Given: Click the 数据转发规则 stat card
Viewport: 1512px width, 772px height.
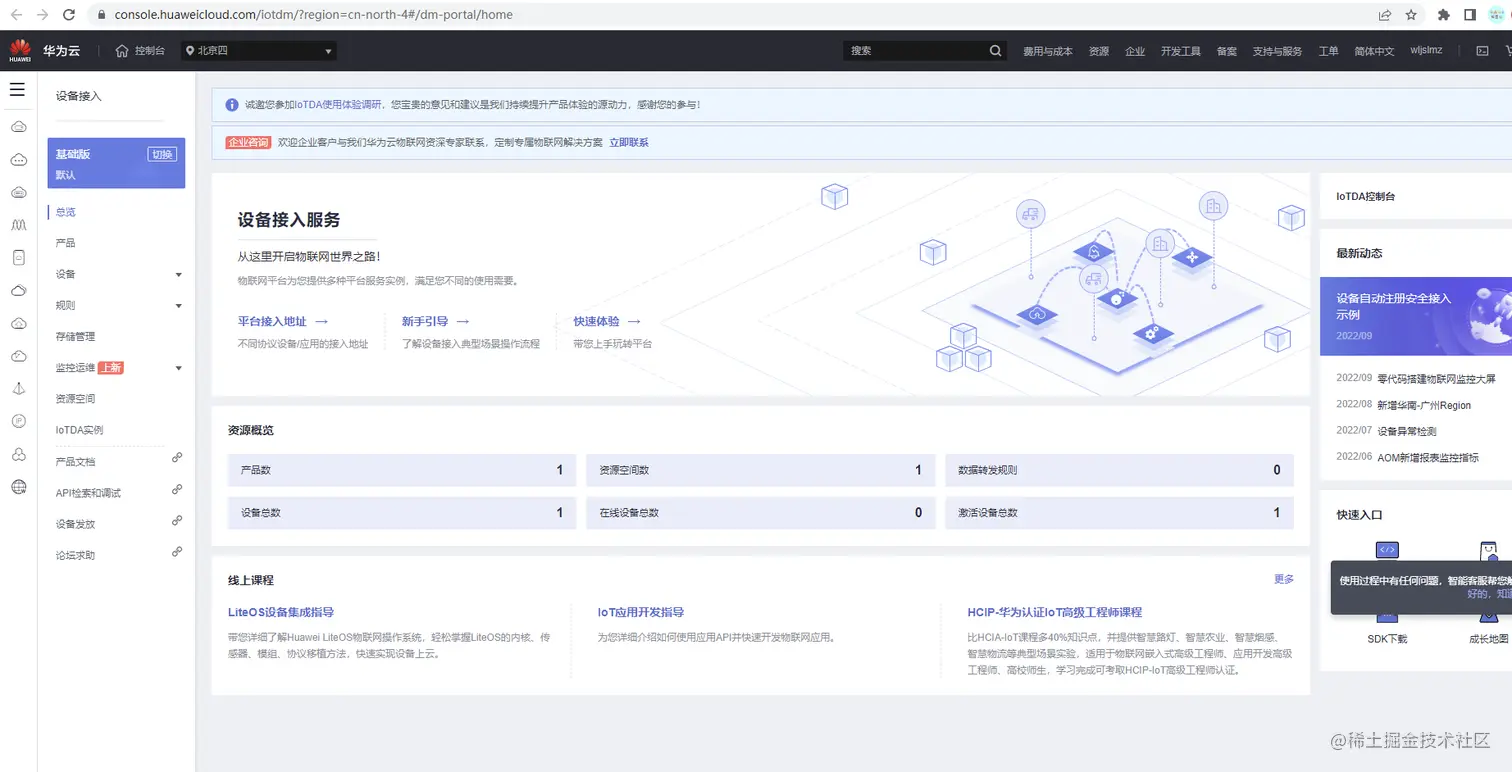Looking at the screenshot, I should click(1119, 470).
